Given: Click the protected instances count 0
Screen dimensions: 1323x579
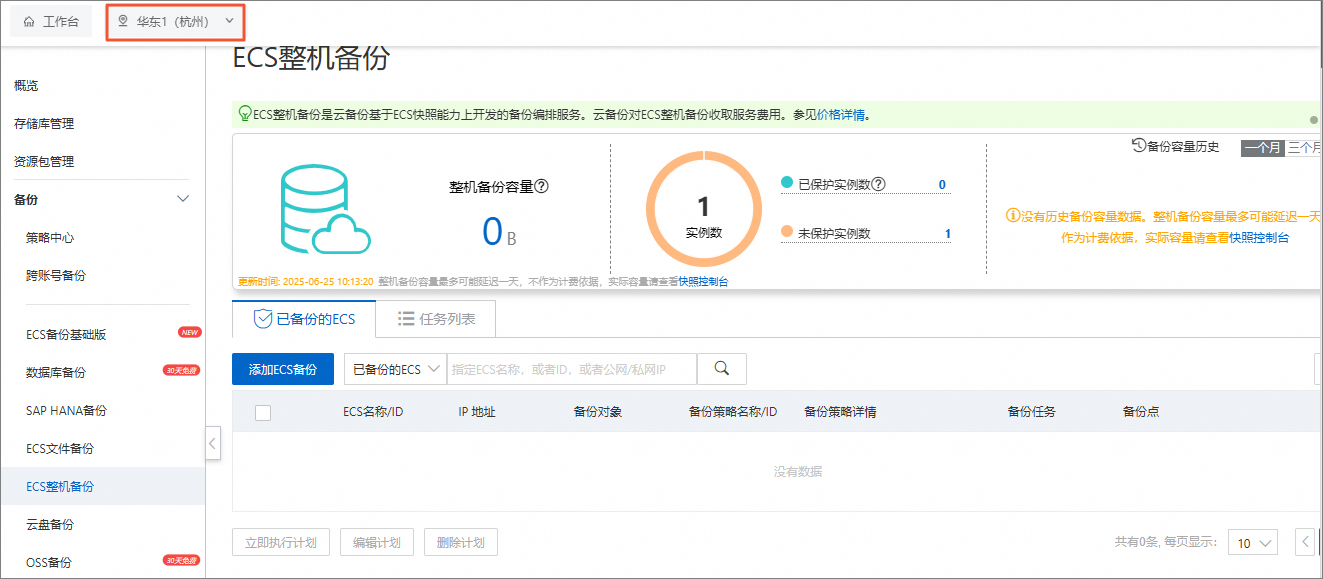Looking at the screenshot, I should 942,185.
